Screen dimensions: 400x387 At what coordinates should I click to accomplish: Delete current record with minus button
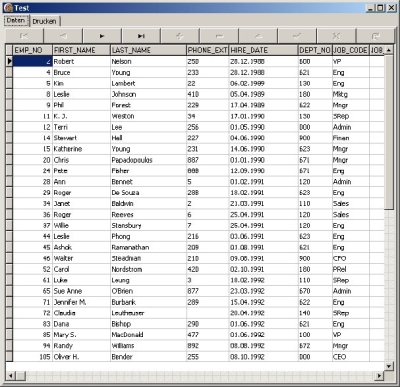(x=219, y=36)
